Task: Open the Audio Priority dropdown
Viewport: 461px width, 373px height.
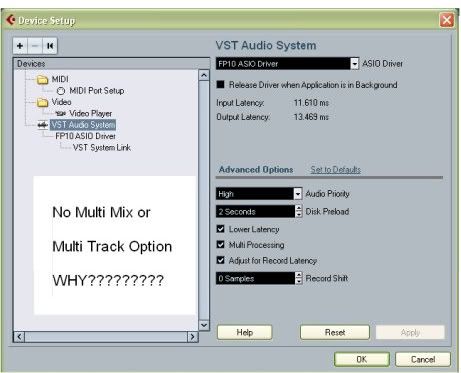Action: (298, 194)
